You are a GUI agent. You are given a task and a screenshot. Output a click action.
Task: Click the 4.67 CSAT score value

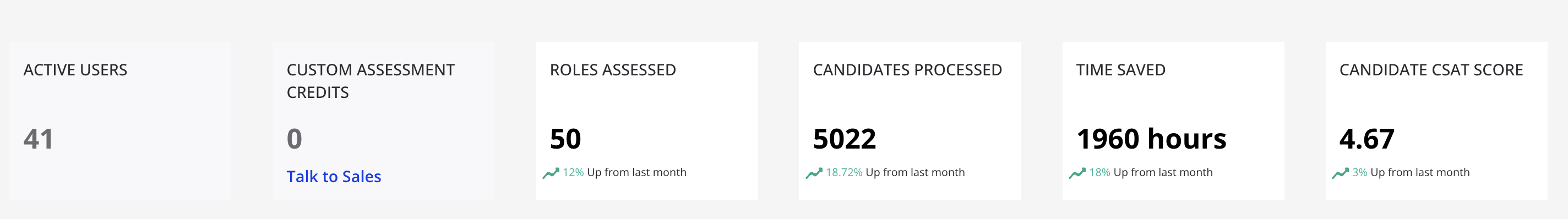tap(1366, 139)
